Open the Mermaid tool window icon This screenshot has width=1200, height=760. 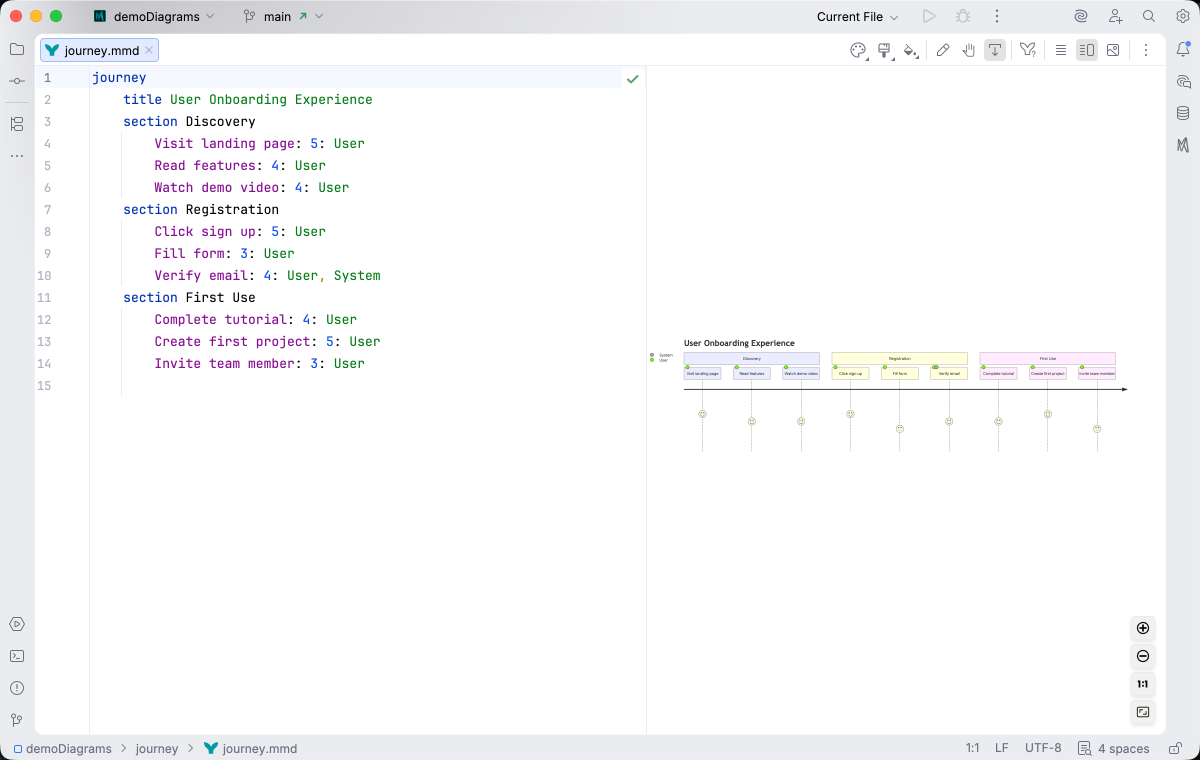pyautogui.click(x=1183, y=145)
